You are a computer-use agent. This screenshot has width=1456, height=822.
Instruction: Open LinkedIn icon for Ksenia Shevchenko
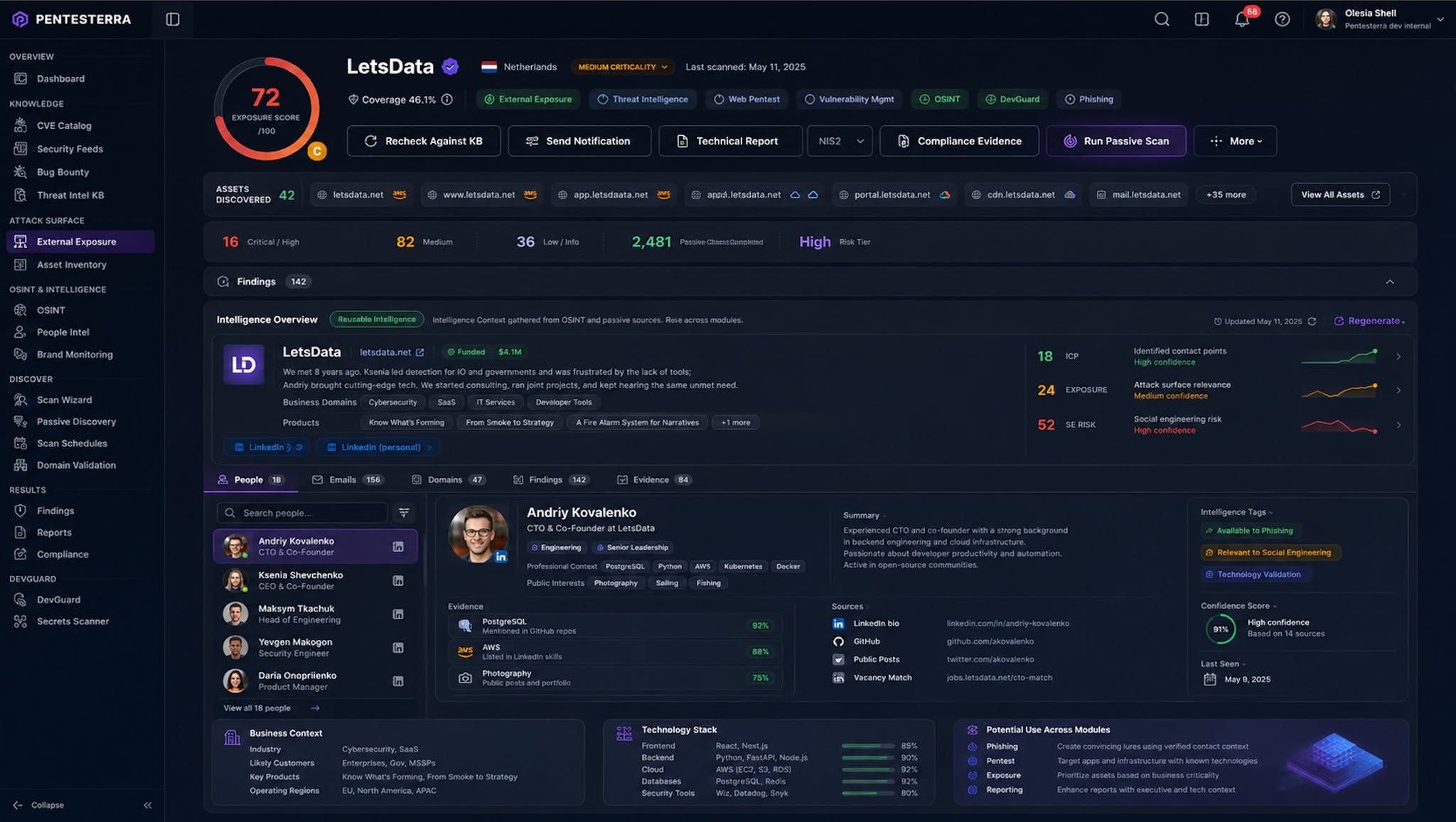point(398,580)
